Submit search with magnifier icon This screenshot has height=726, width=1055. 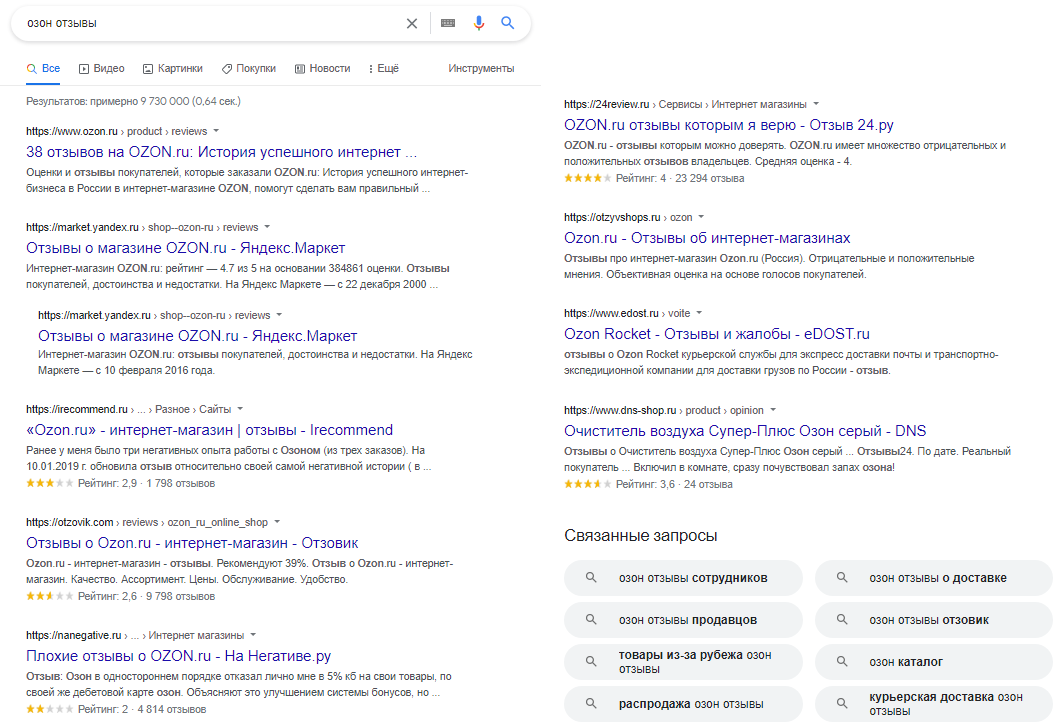[x=508, y=23]
